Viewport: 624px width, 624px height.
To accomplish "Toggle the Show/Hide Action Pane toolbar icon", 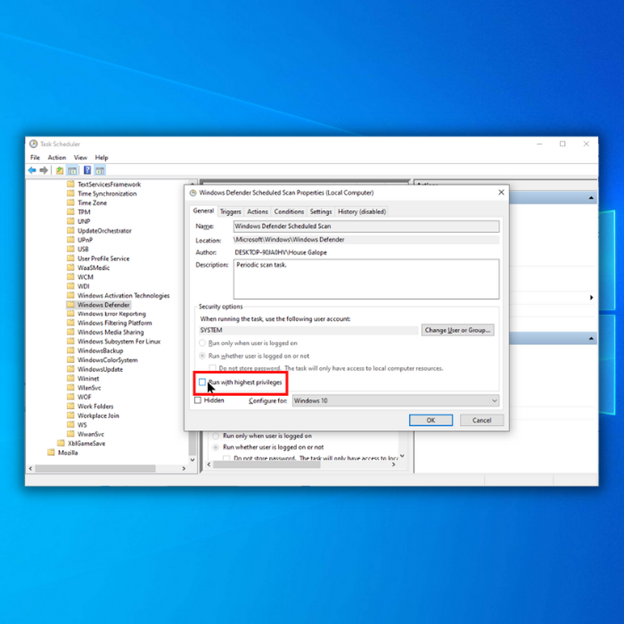I will pos(100,170).
